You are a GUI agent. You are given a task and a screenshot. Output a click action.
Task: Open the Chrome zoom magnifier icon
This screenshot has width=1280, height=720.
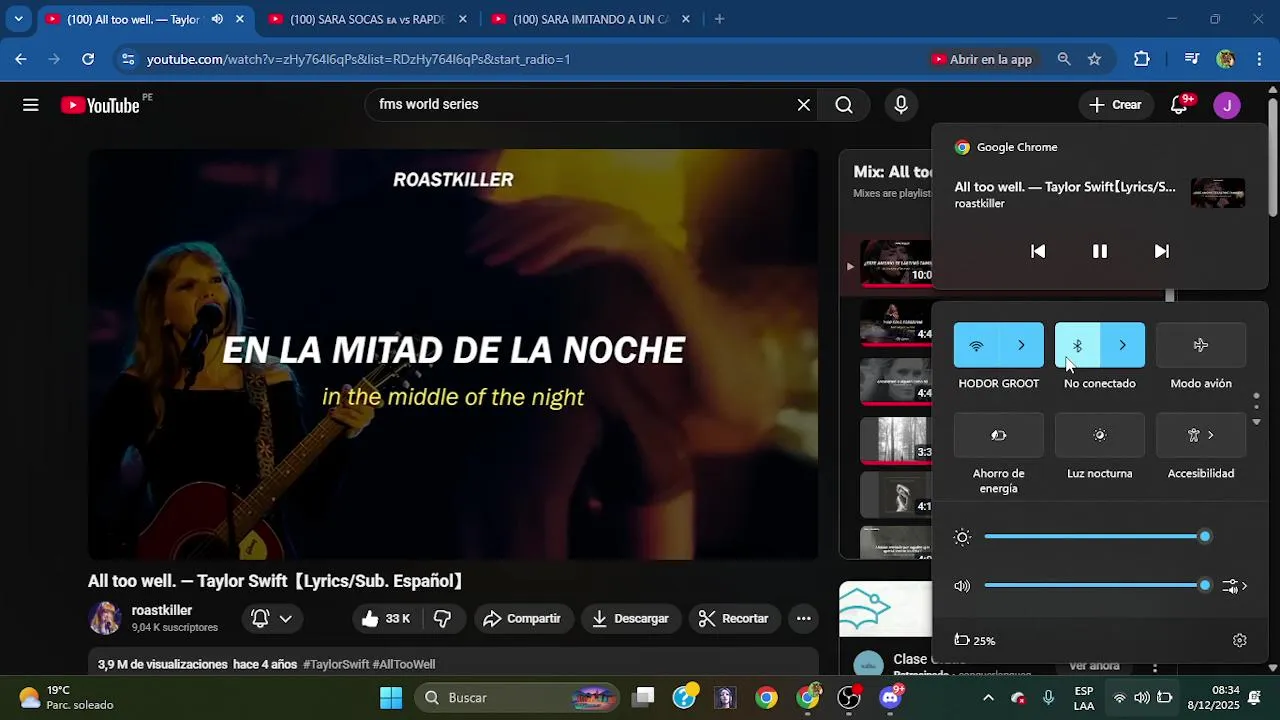pyautogui.click(x=1064, y=59)
